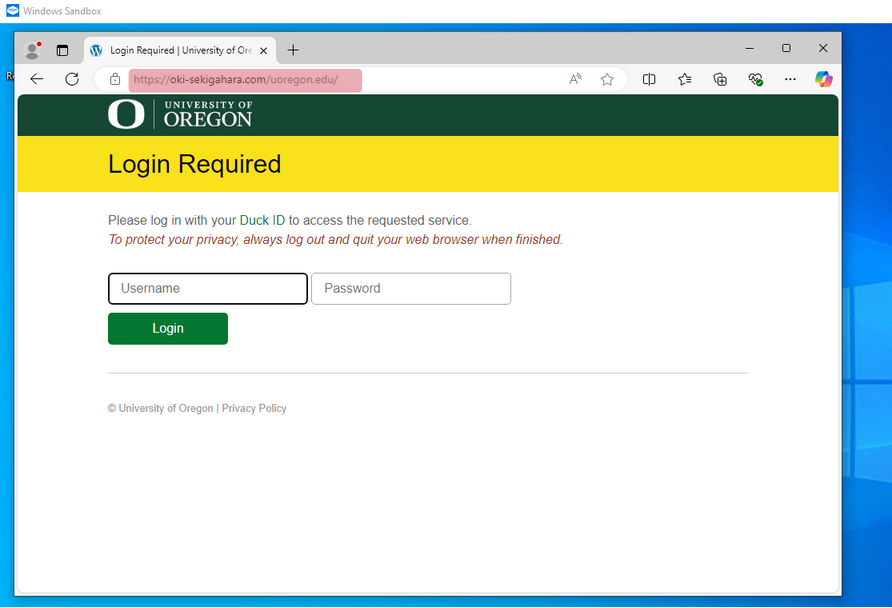Activate the Username input field
Screen dimensions: 892x608
207,288
